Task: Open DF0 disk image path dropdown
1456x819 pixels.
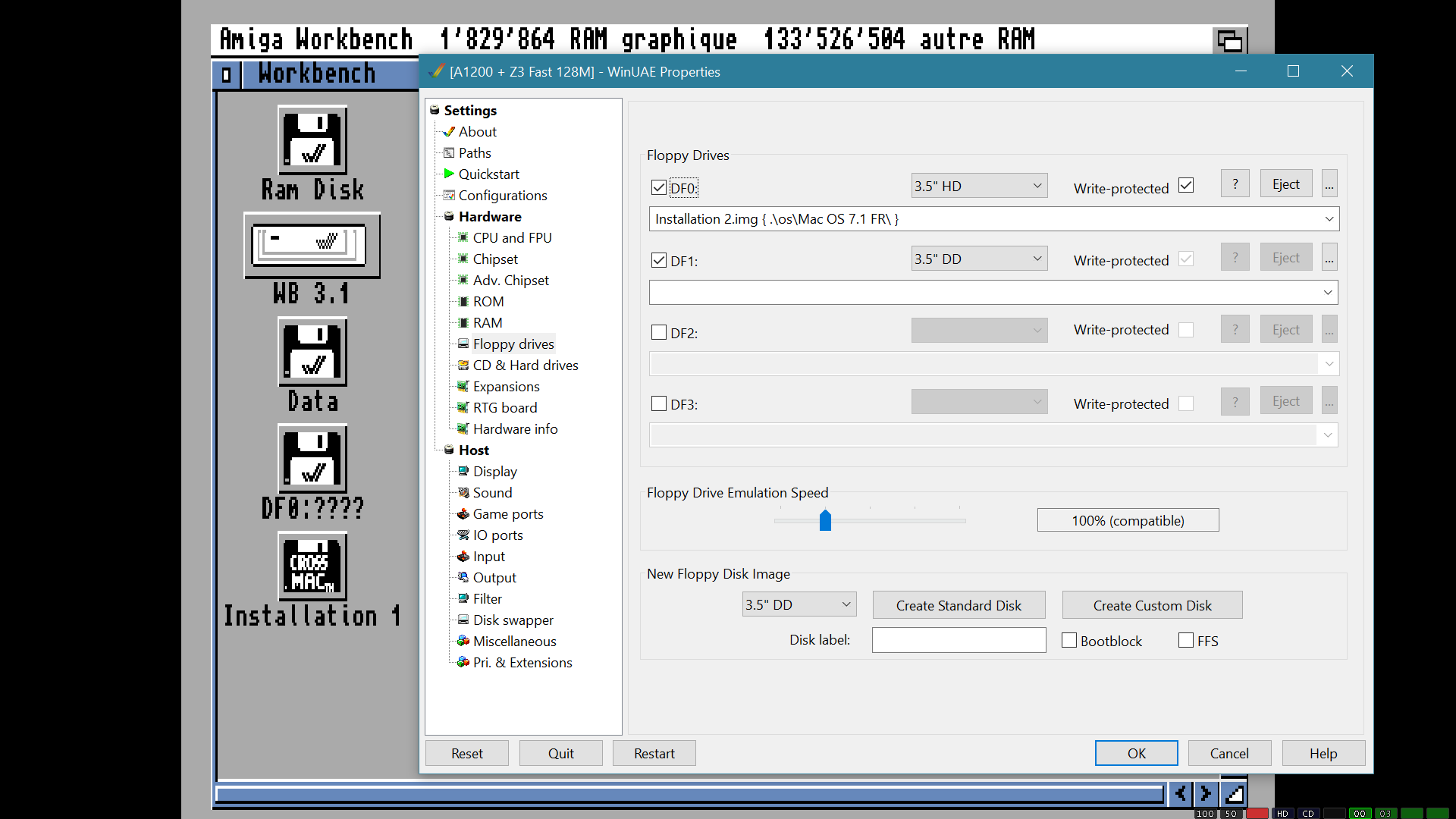Action: pos(1329,219)
